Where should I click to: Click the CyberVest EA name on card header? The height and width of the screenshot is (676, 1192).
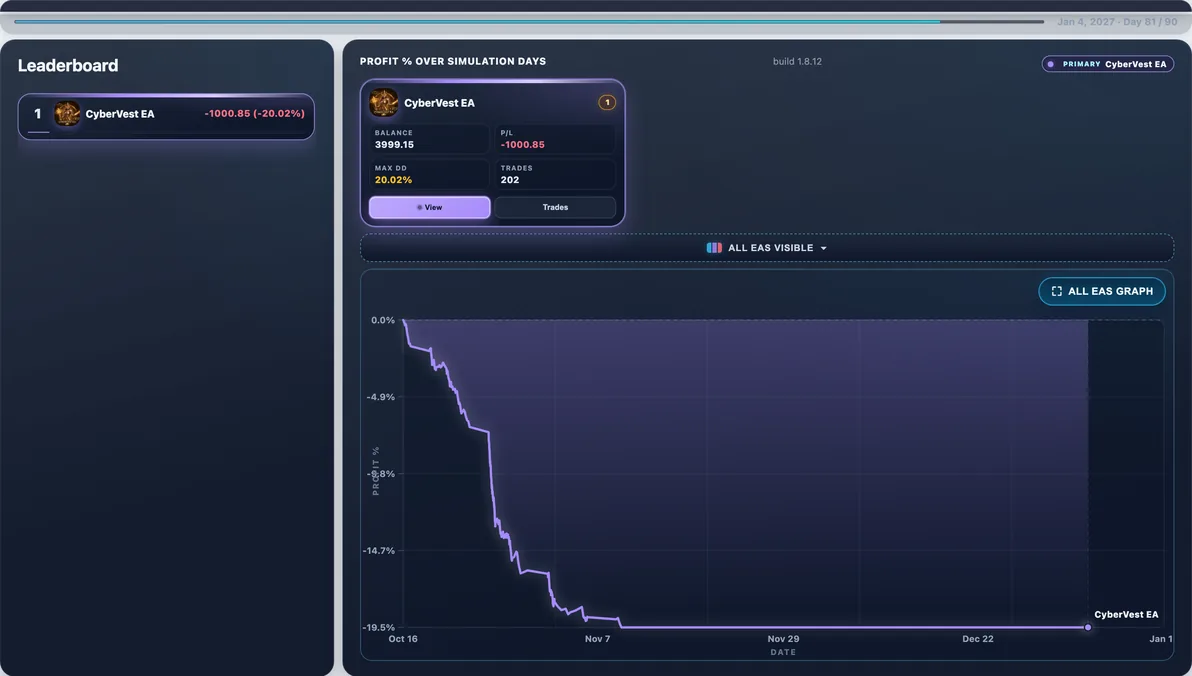pyautogui.click(x=439, y=103)
